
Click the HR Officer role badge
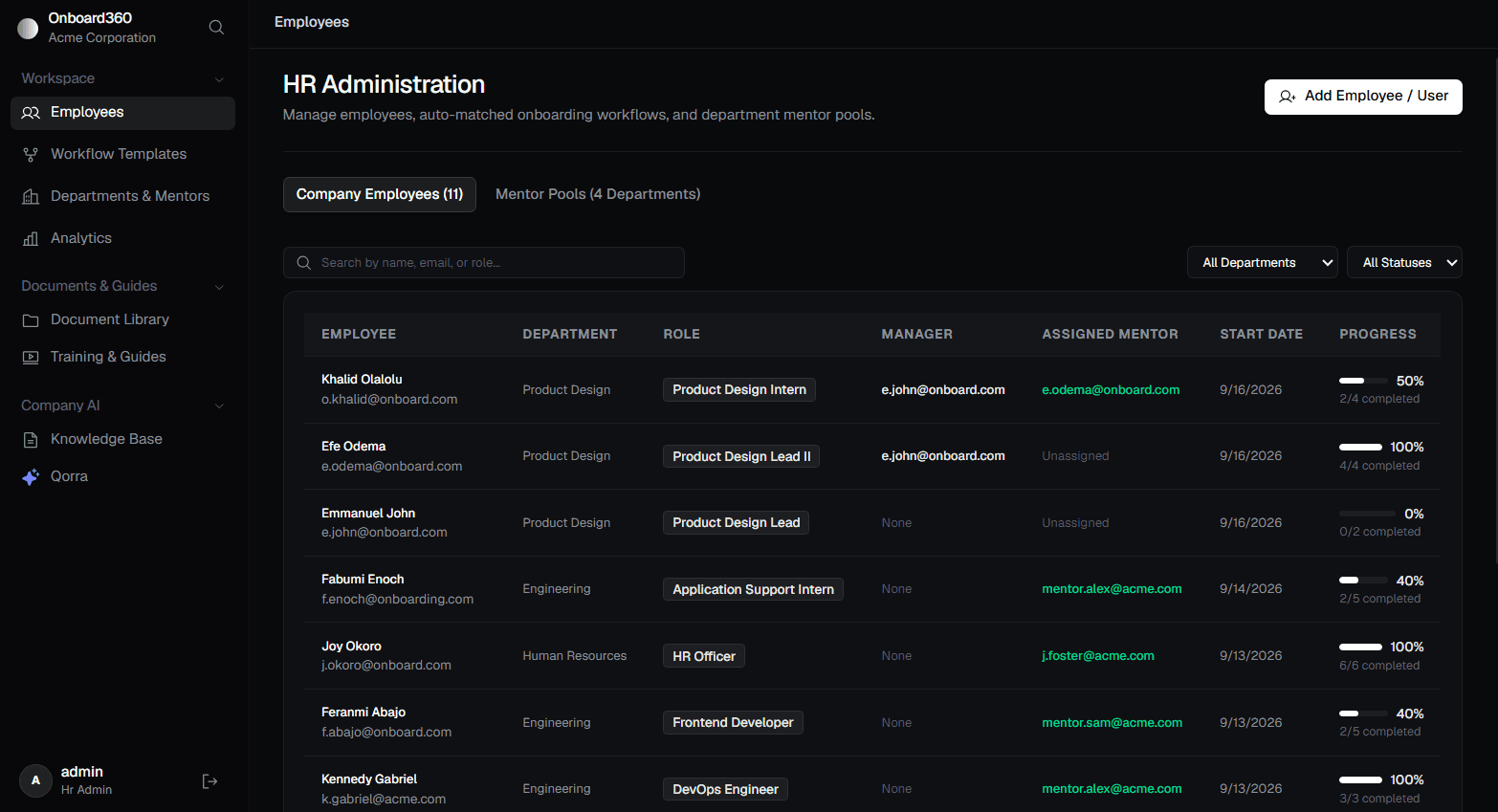tap(704, 656)
